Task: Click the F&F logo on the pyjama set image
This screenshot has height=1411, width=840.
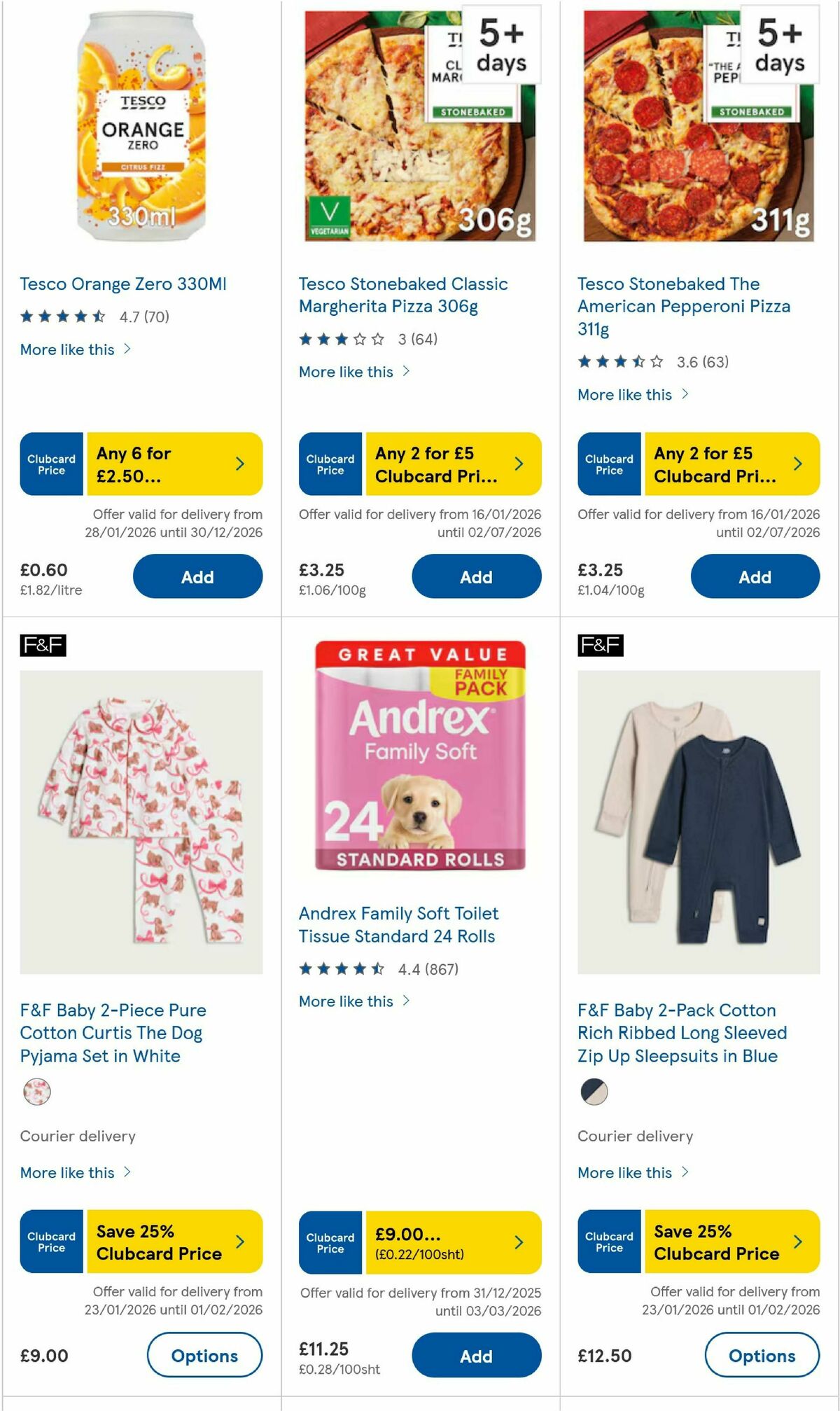Action: tap(44, 646)
